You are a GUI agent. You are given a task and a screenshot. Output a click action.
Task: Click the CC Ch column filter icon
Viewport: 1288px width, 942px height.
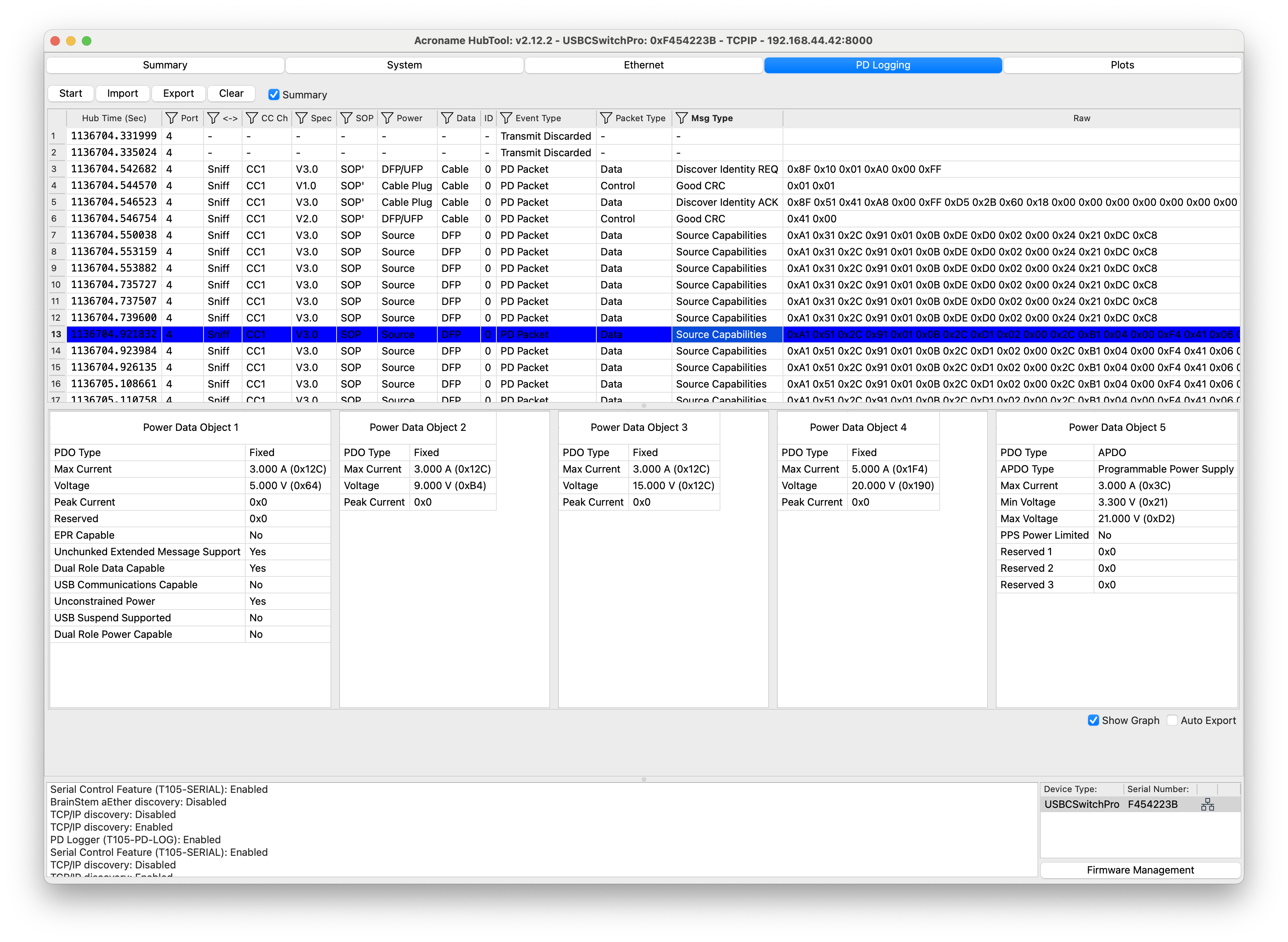click(x=252, y=118)
